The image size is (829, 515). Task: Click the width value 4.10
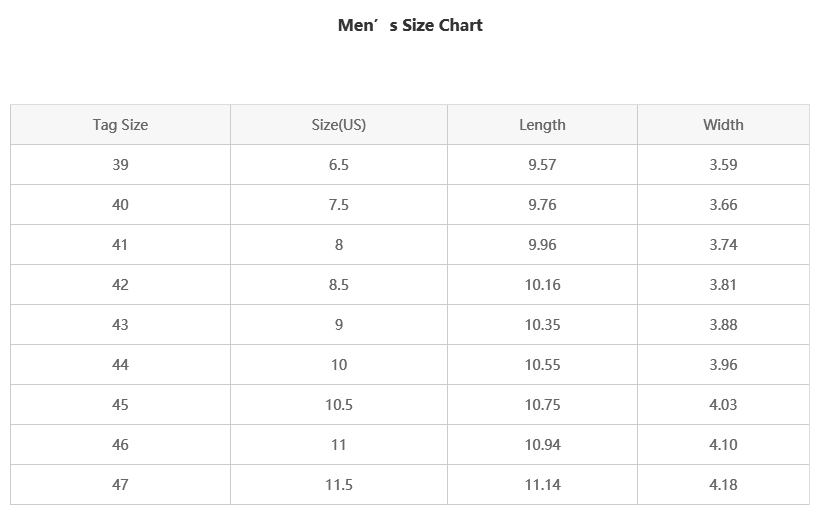click(723, 445)
